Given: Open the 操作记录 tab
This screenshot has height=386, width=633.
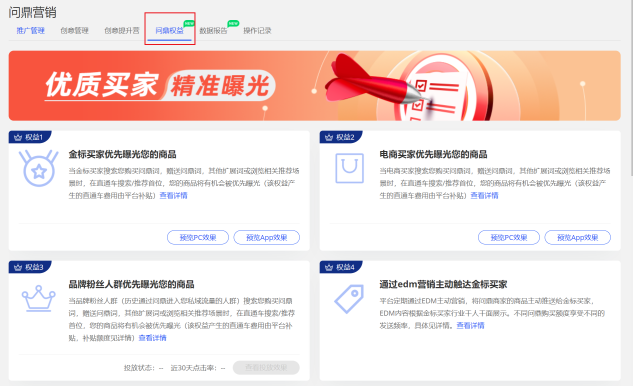Looking at the screenshot, I should (257, 31).
